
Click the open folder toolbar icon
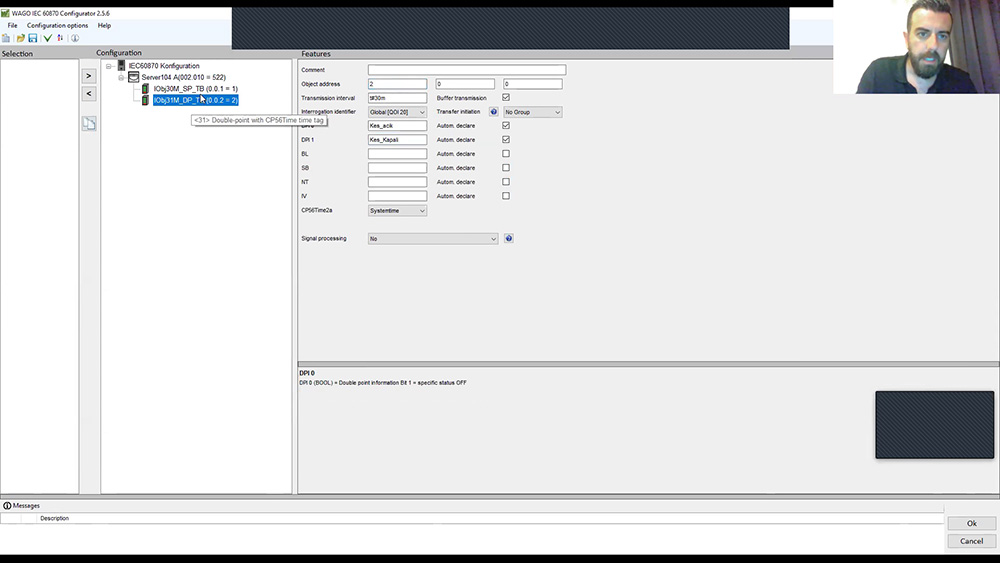(x=20, y=38)
